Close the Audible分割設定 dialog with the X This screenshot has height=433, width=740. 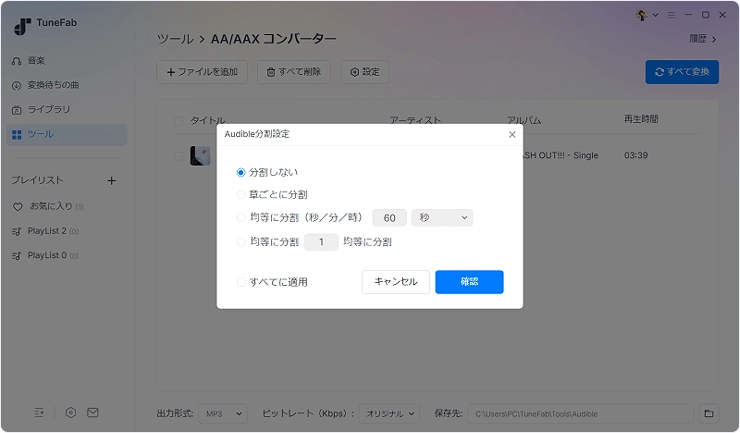tap(512, 135)
